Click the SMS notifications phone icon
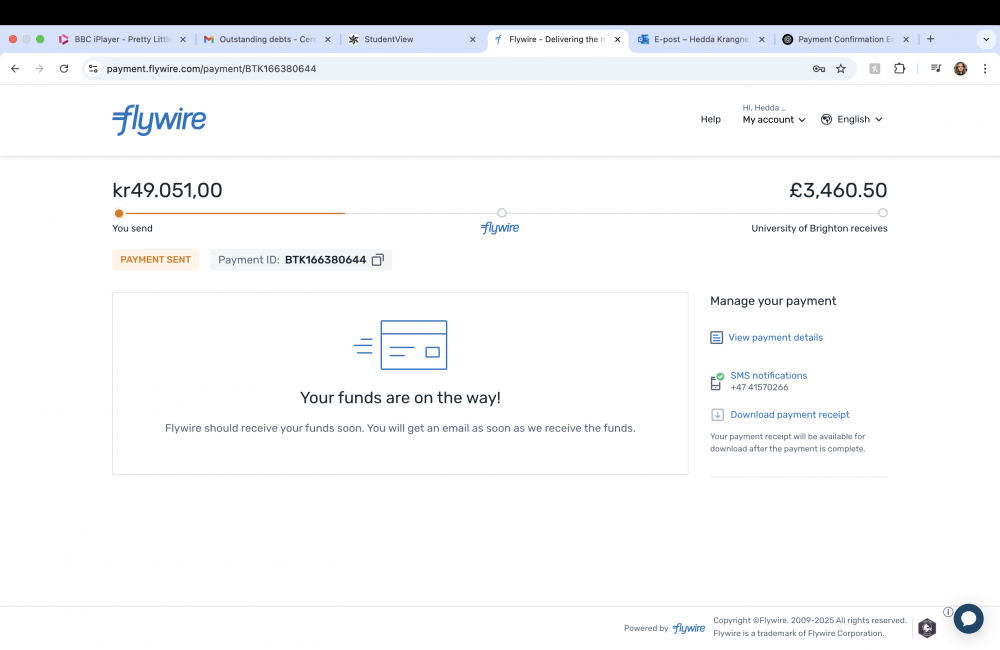 click(717, 381)
